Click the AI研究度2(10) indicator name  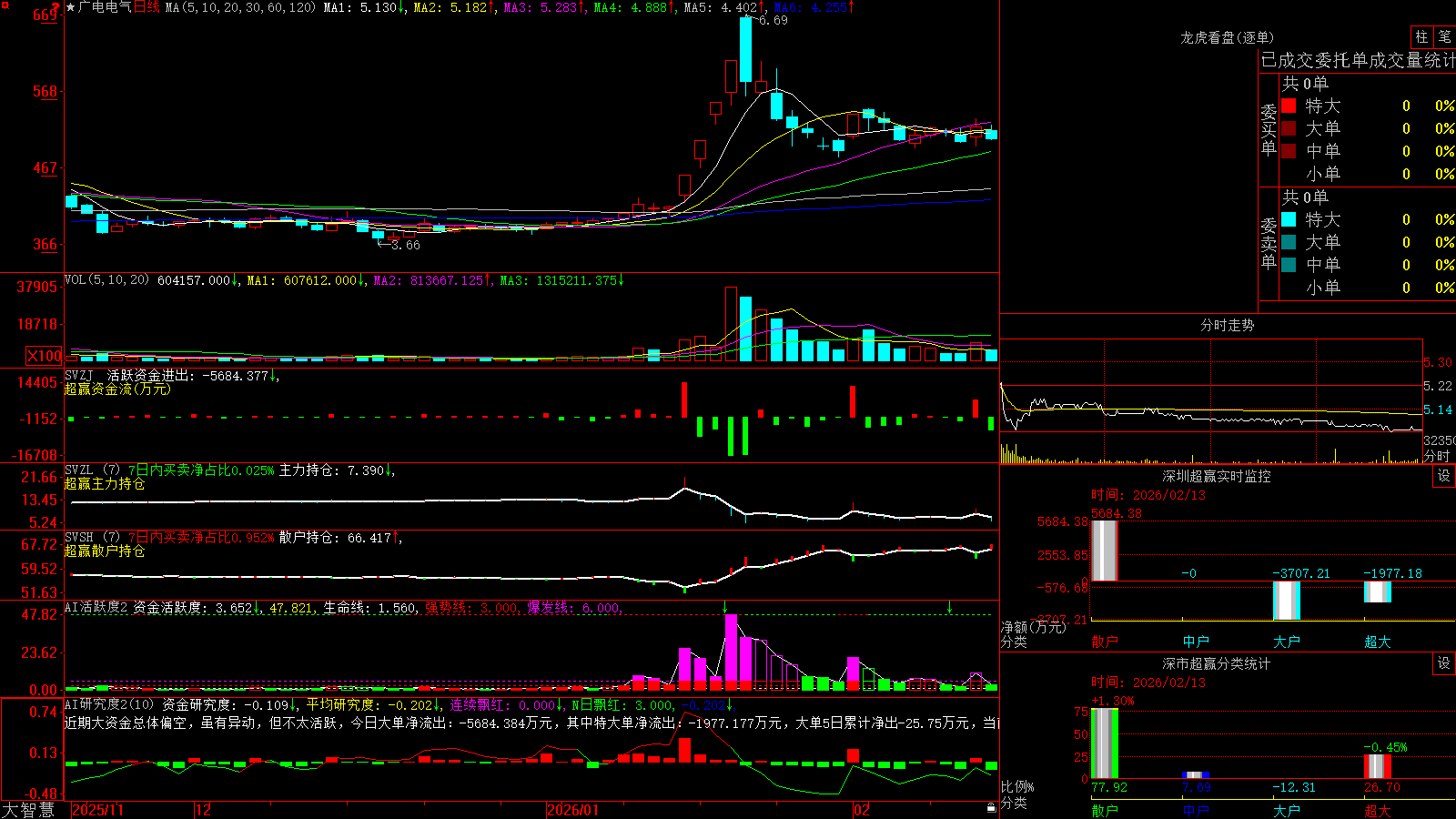tap(109, 704)
